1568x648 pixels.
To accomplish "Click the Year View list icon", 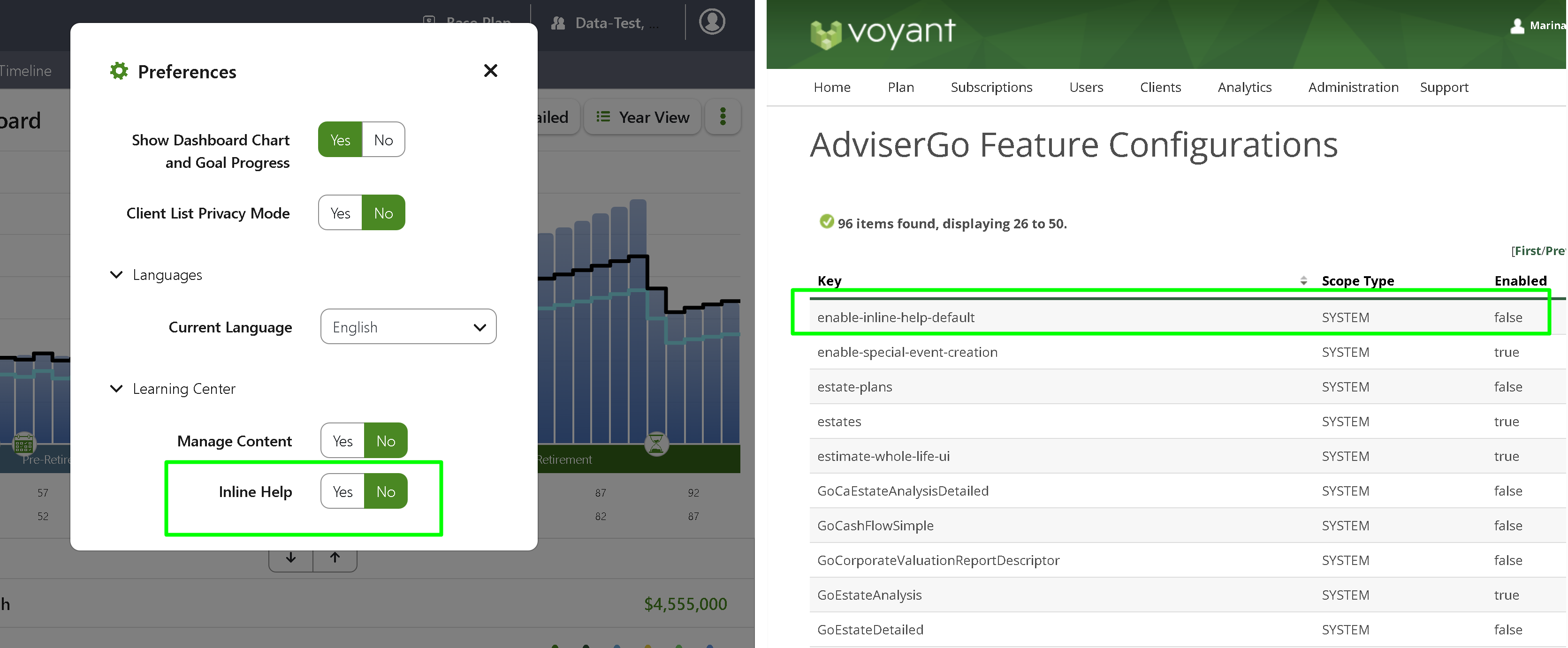I will pos(602,116).
